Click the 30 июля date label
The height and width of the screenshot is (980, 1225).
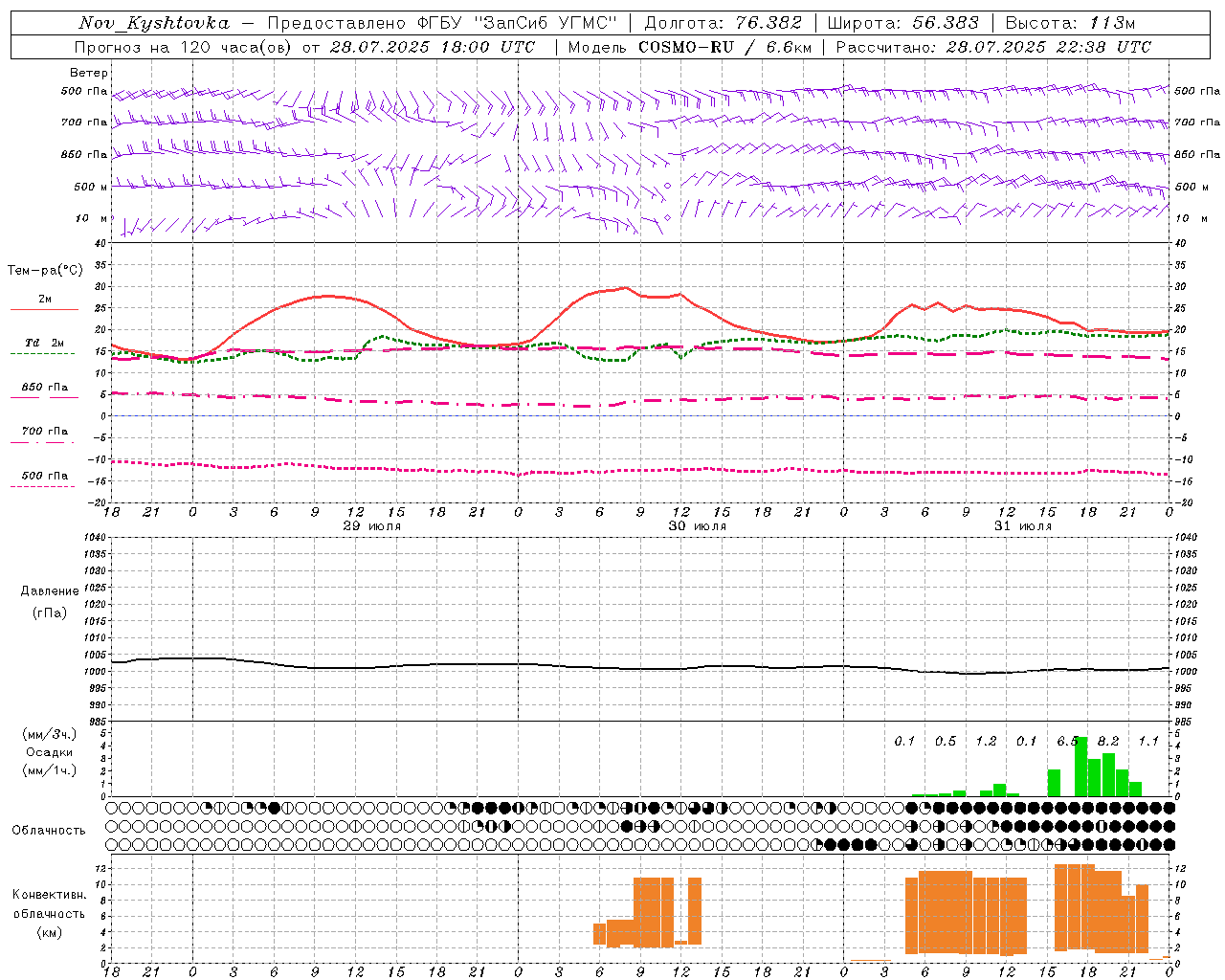click(x=697, y=526)
